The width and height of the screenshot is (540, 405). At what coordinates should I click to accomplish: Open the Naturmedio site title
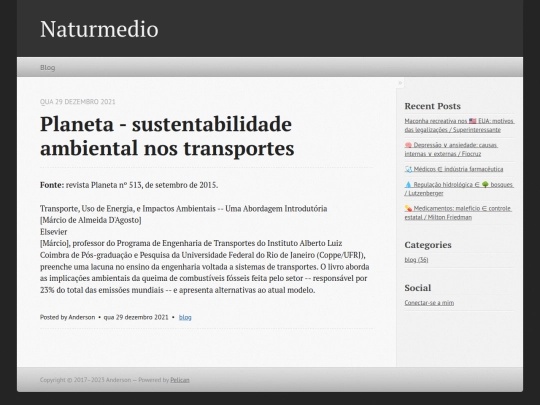[99, 29]
